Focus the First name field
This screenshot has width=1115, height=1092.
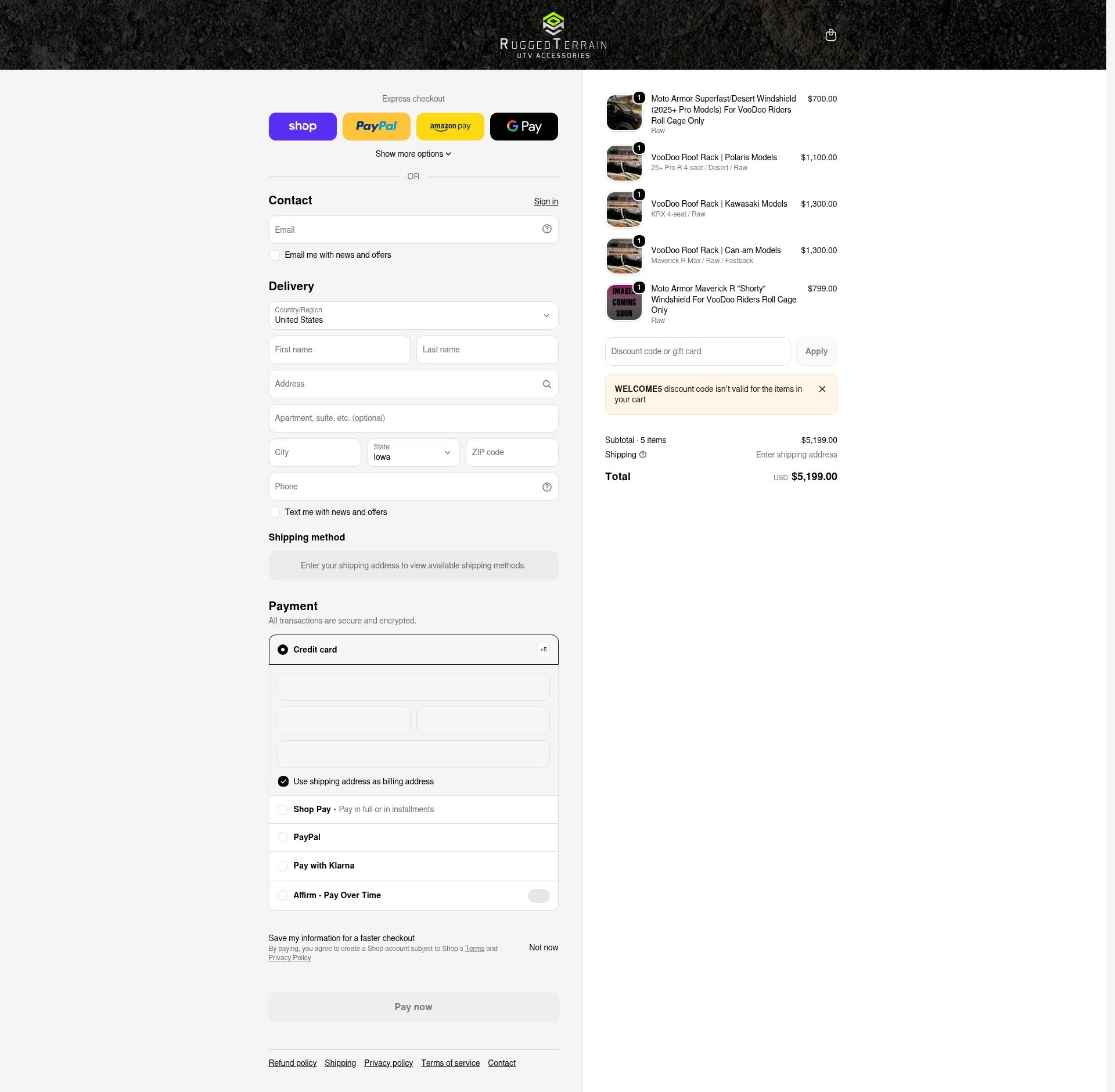(x=339, y=350)
